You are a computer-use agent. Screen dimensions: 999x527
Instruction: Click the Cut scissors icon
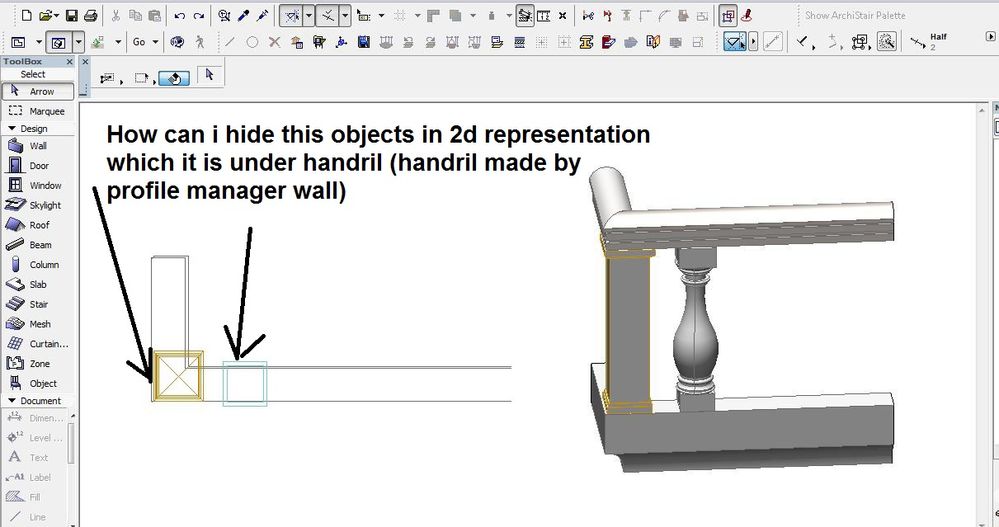point(116,15)
